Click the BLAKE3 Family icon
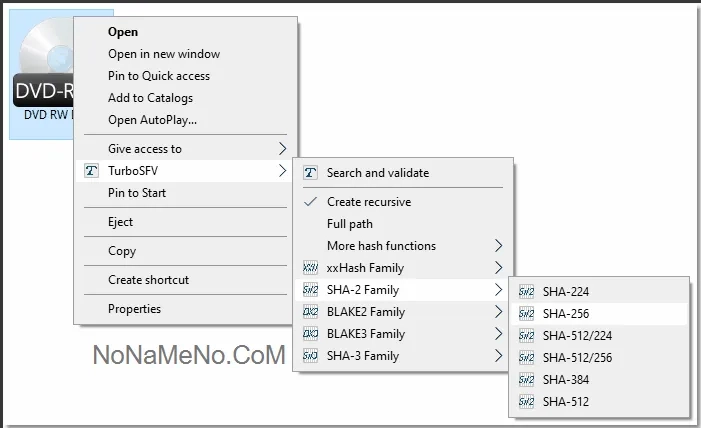 310,334
